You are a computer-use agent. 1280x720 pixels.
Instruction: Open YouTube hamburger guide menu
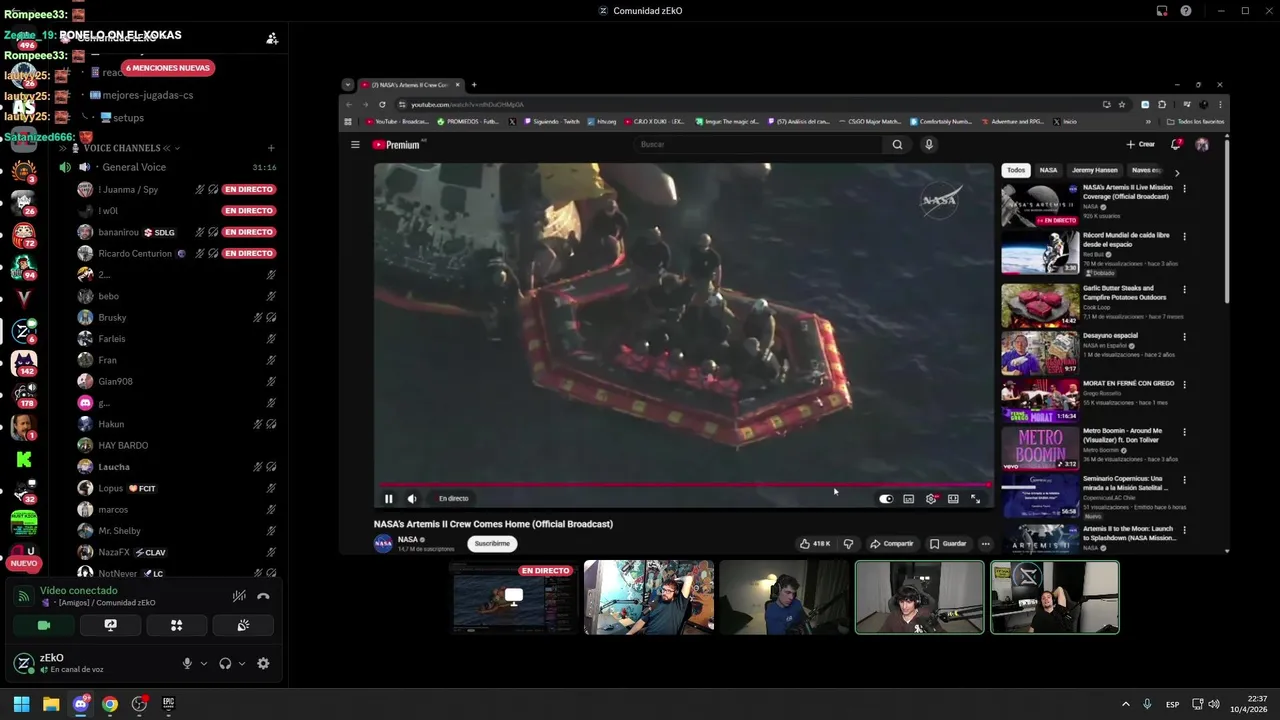(355, 144)
